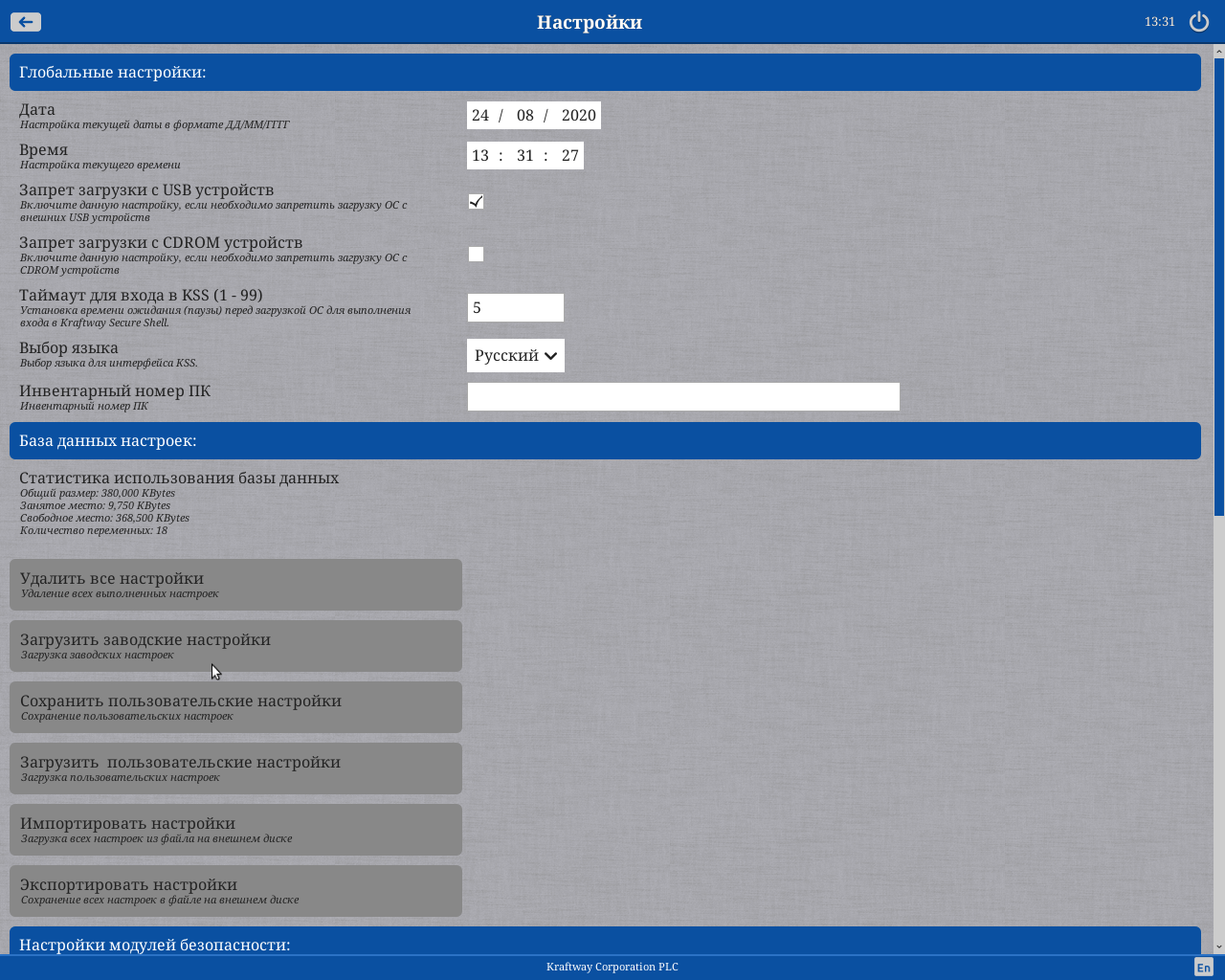The image size is (1225, 980).
Task: Toggle USB boot prohibition checkbox
Action: (x=476, y=201)
